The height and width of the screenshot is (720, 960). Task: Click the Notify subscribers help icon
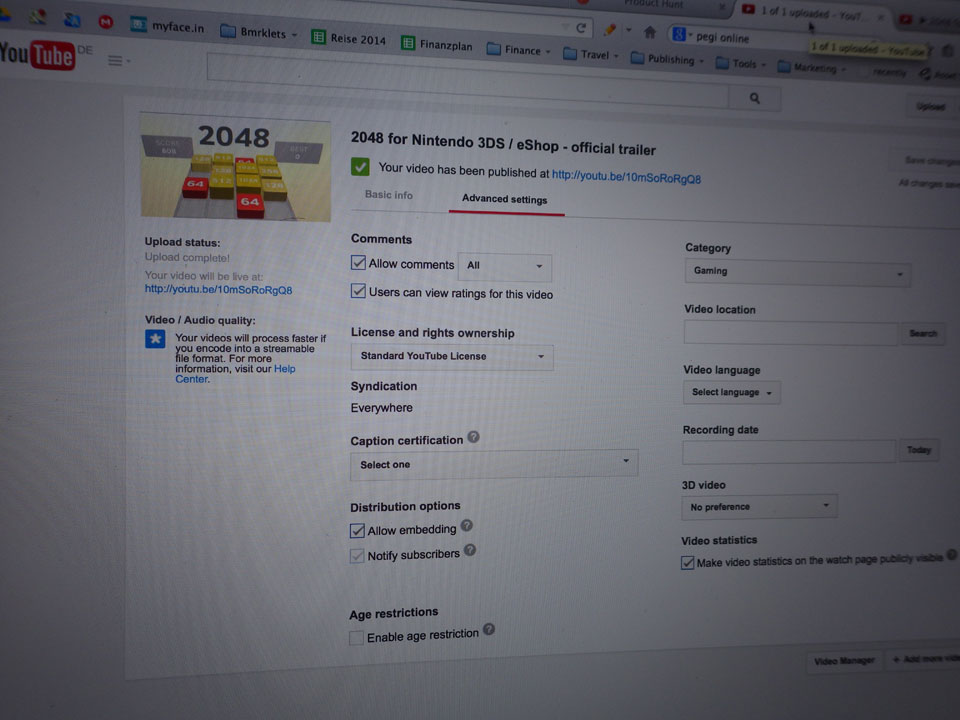pos(470,550)
